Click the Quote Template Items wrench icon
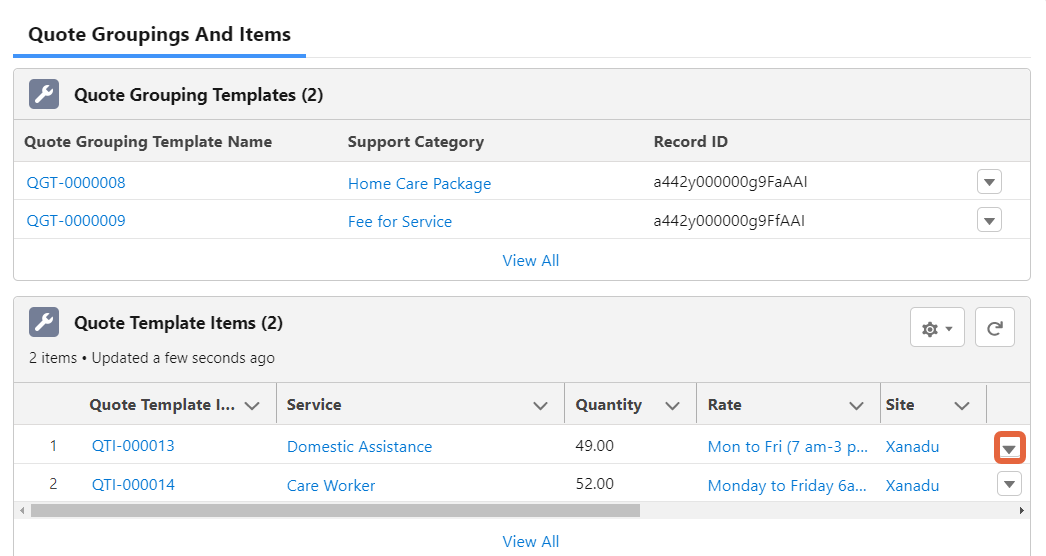This screenshot has height=556, width=1046. [x=44, y=323]
